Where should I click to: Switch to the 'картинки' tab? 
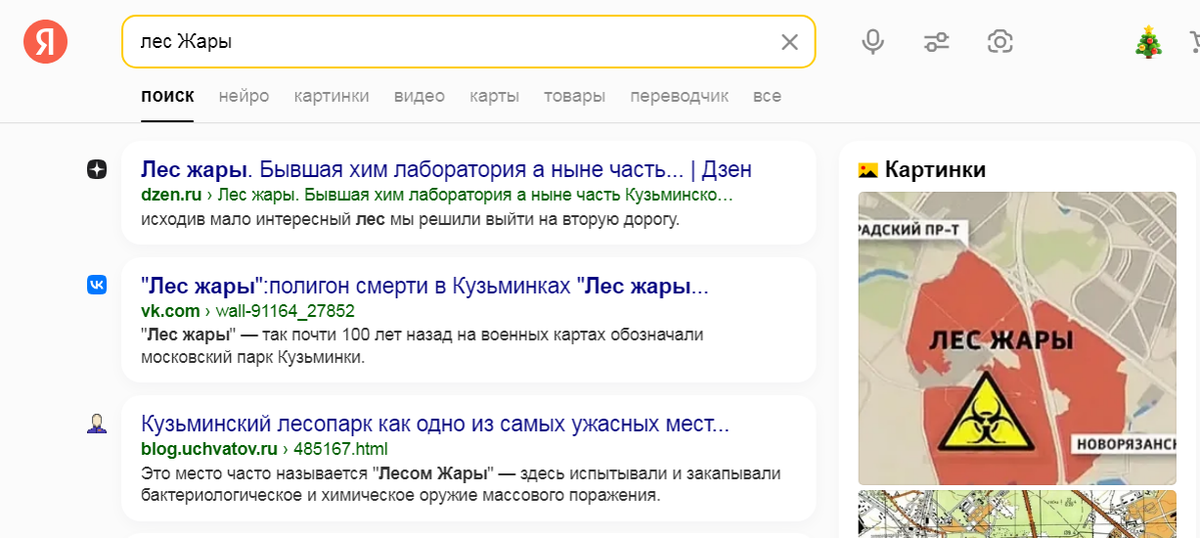tap(331, 96)
